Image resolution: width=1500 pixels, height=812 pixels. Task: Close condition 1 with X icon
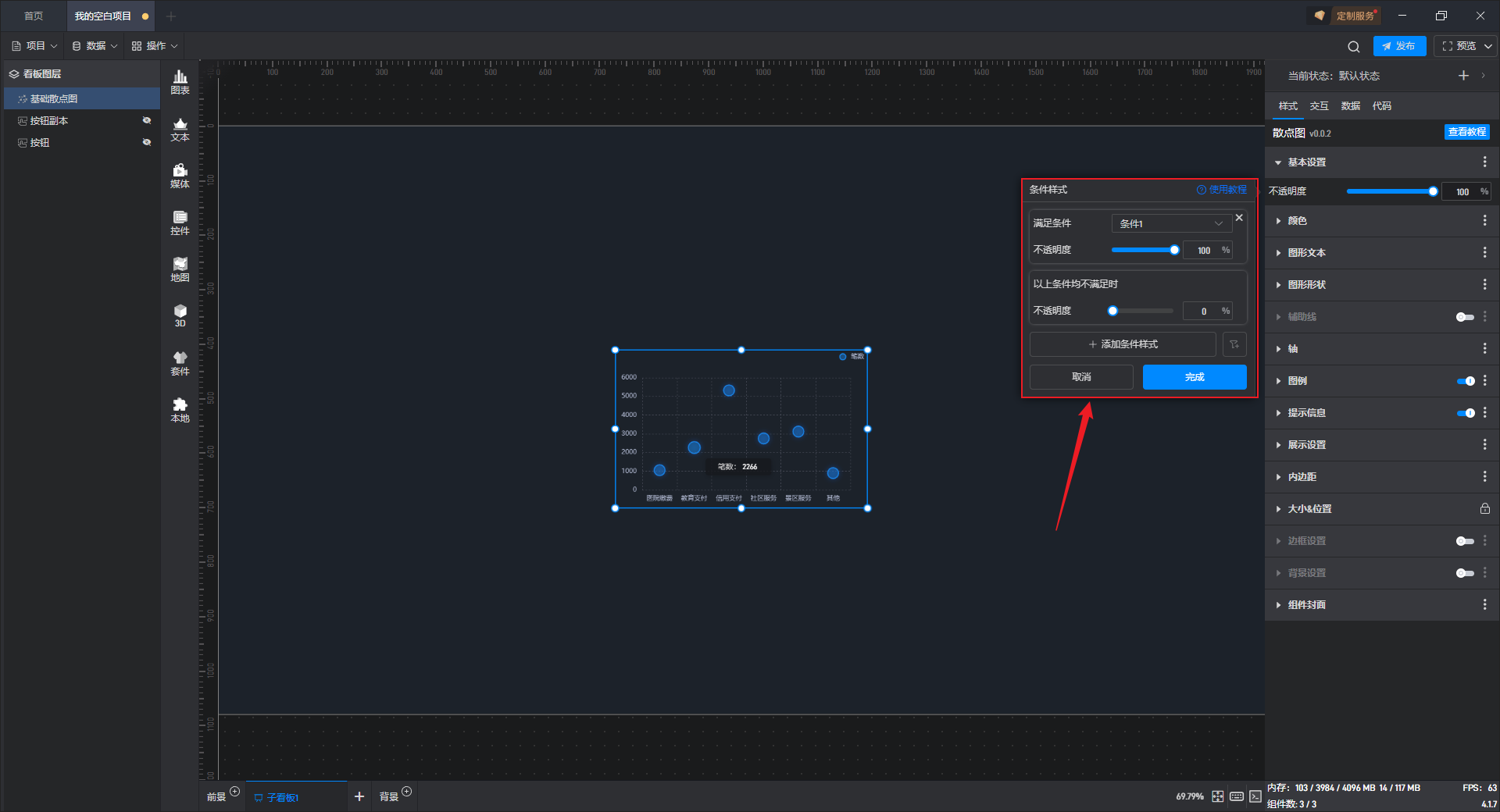tap(1239, 218)
